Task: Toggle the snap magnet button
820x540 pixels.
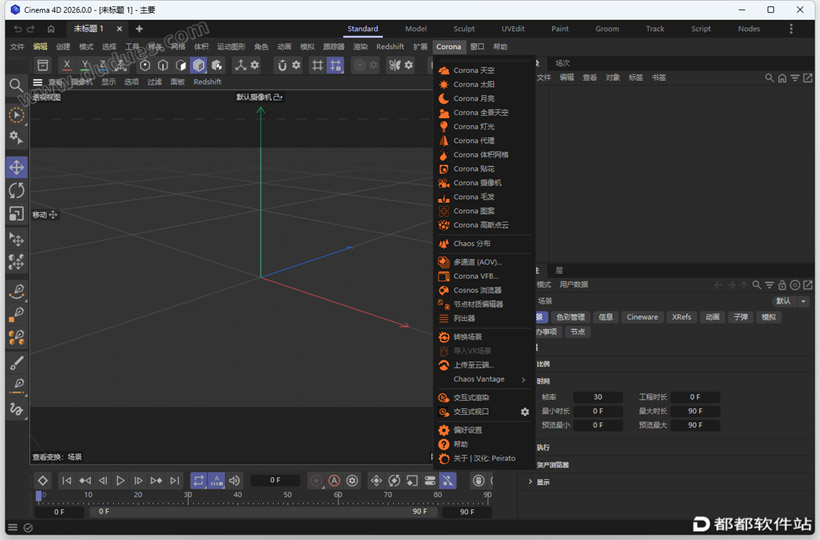Action: click(x=282, y=65)
